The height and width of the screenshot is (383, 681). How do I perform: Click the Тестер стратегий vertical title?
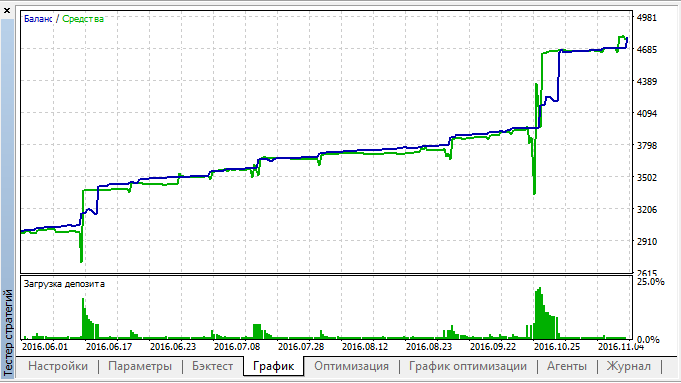point(8,332)
